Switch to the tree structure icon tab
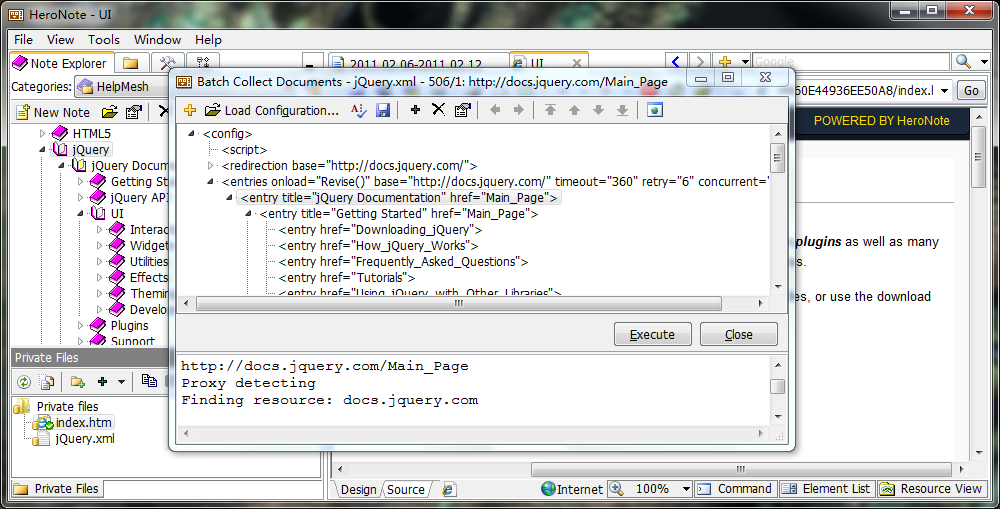Viewport: 1000px width, 509px height. [x=203, y=63]
